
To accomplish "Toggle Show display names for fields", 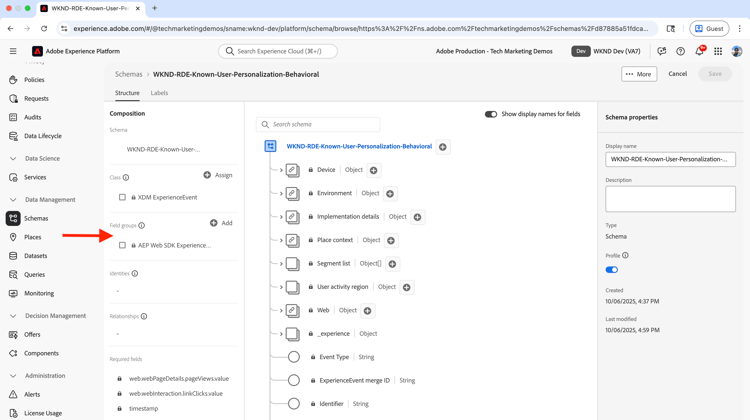I will 491,114.
